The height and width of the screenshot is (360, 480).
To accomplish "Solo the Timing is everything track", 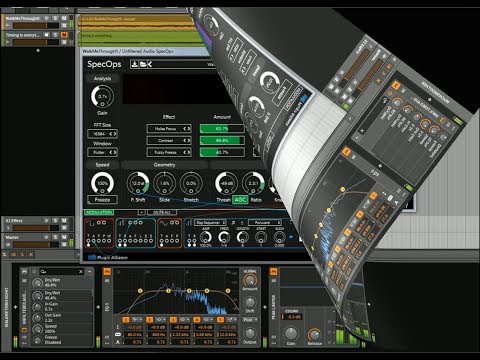I will pyautogui.click(x=55, y=35).
